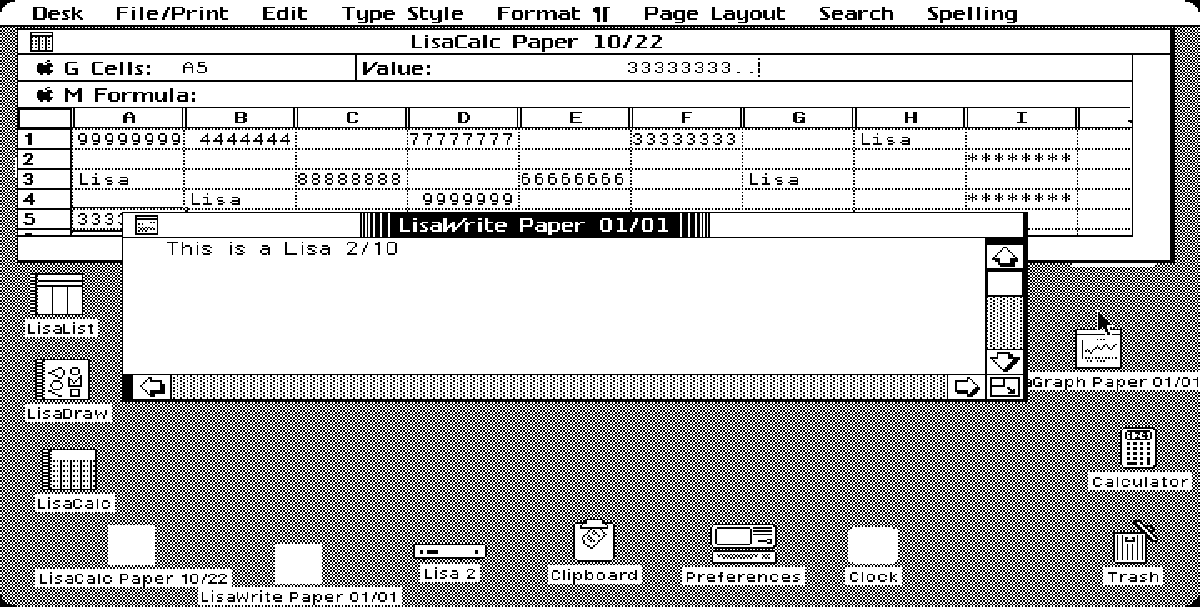Click the LisaWrite horizontal scroll track
Viewport: 1200px width, 607px height.
coord(560,387)
